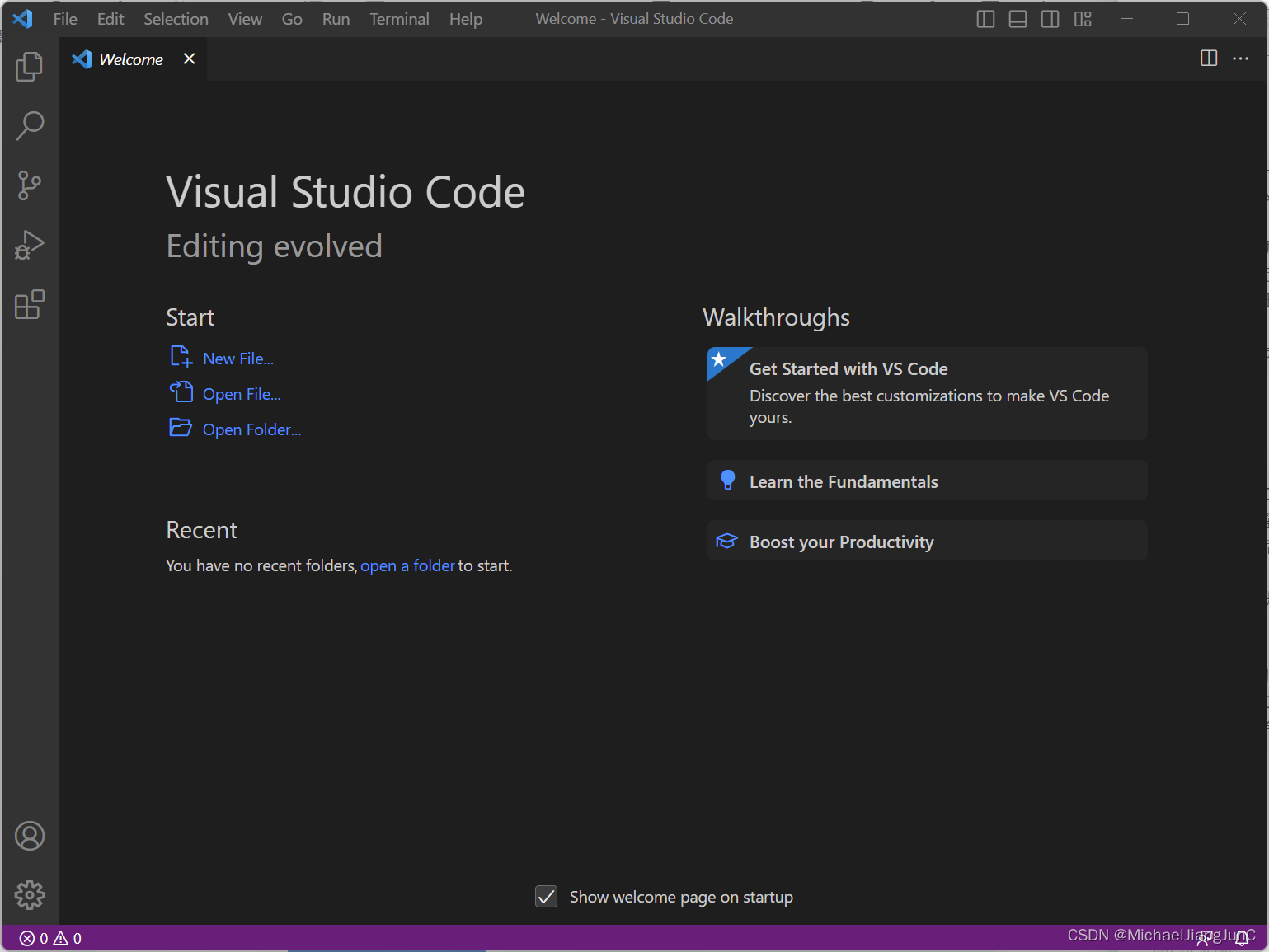Open the Run and Debug view

(x=30, y=245)
